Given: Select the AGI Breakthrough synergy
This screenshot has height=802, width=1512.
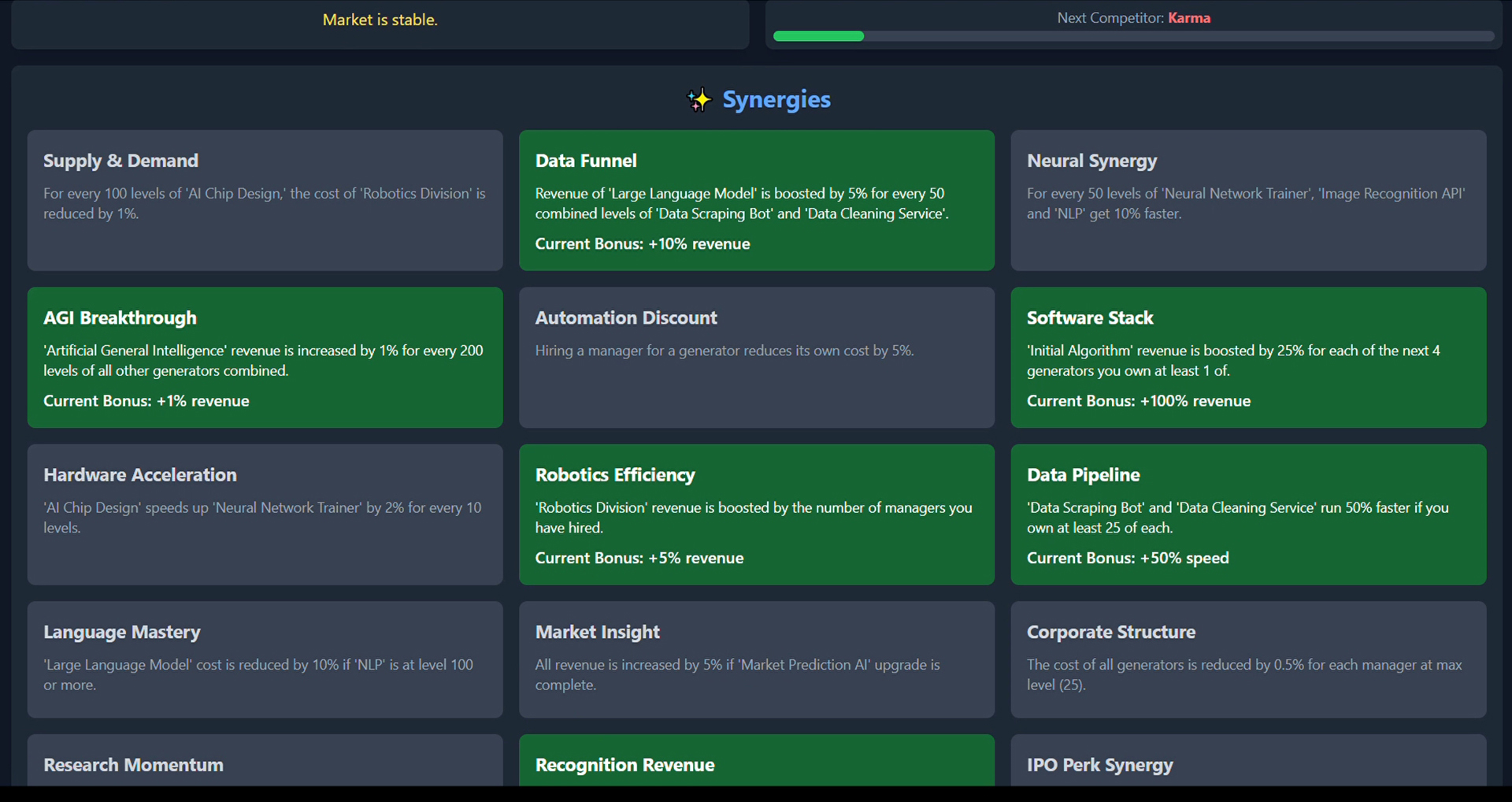Looking at the screenshot, I should click(265, 358).
